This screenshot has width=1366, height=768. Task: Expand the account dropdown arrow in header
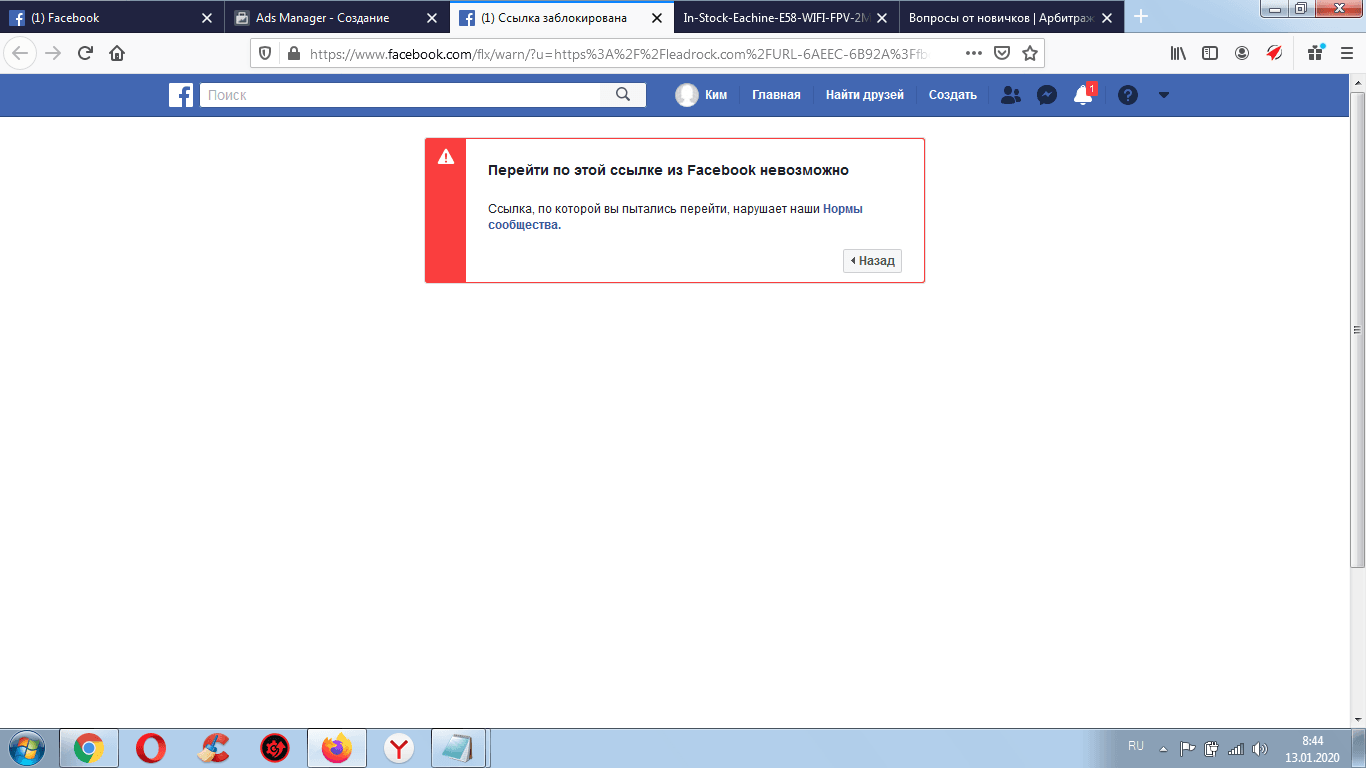(1163, 95)
